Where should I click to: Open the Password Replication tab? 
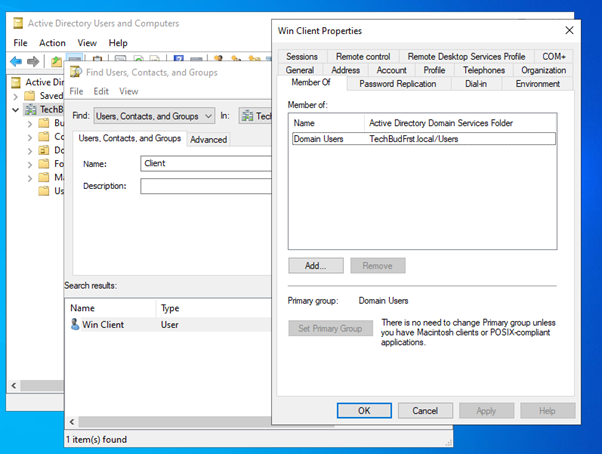click(x=397, y=84)
